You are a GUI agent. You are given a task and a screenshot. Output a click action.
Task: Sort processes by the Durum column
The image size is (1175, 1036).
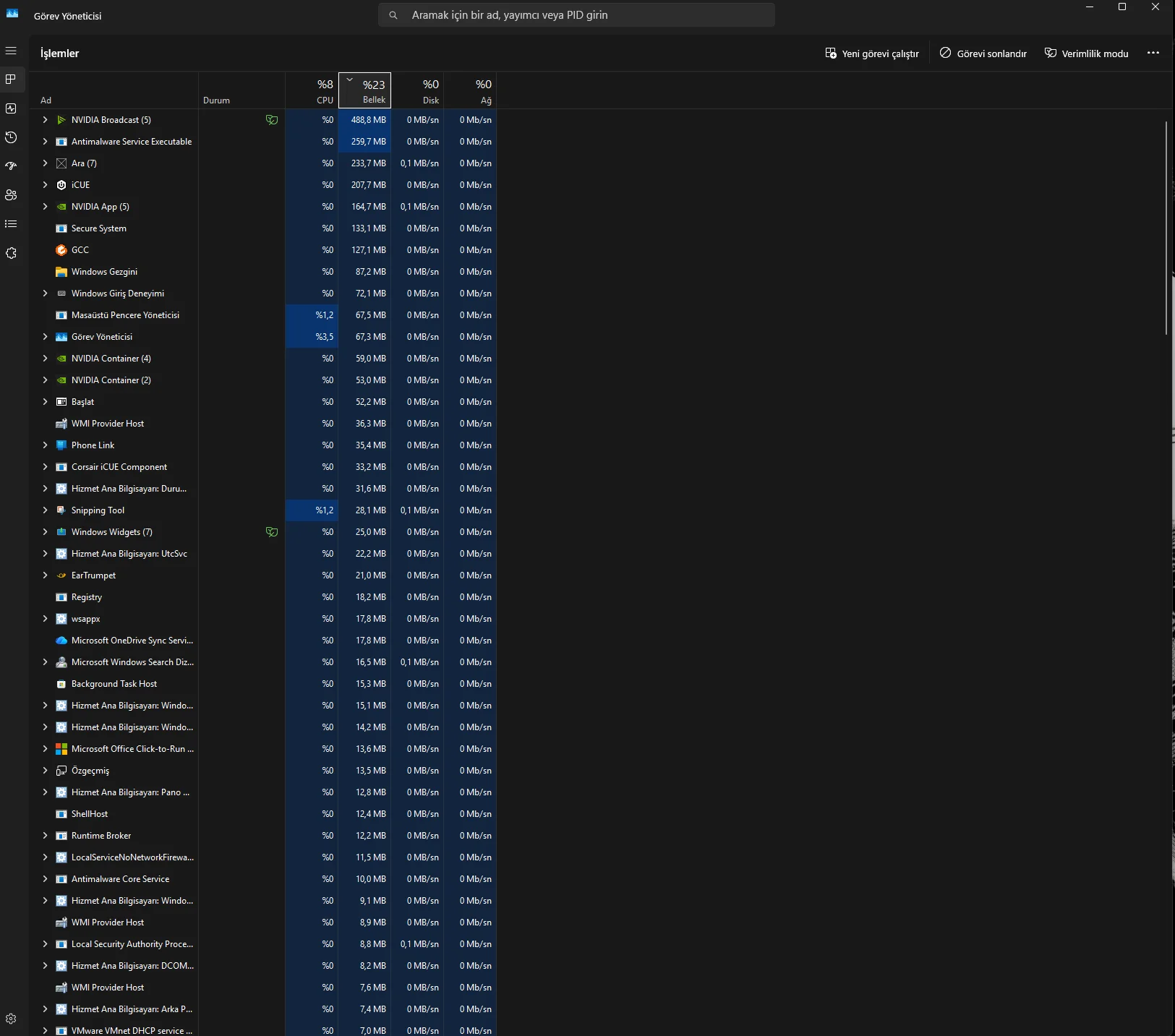[x=242, y=90]
